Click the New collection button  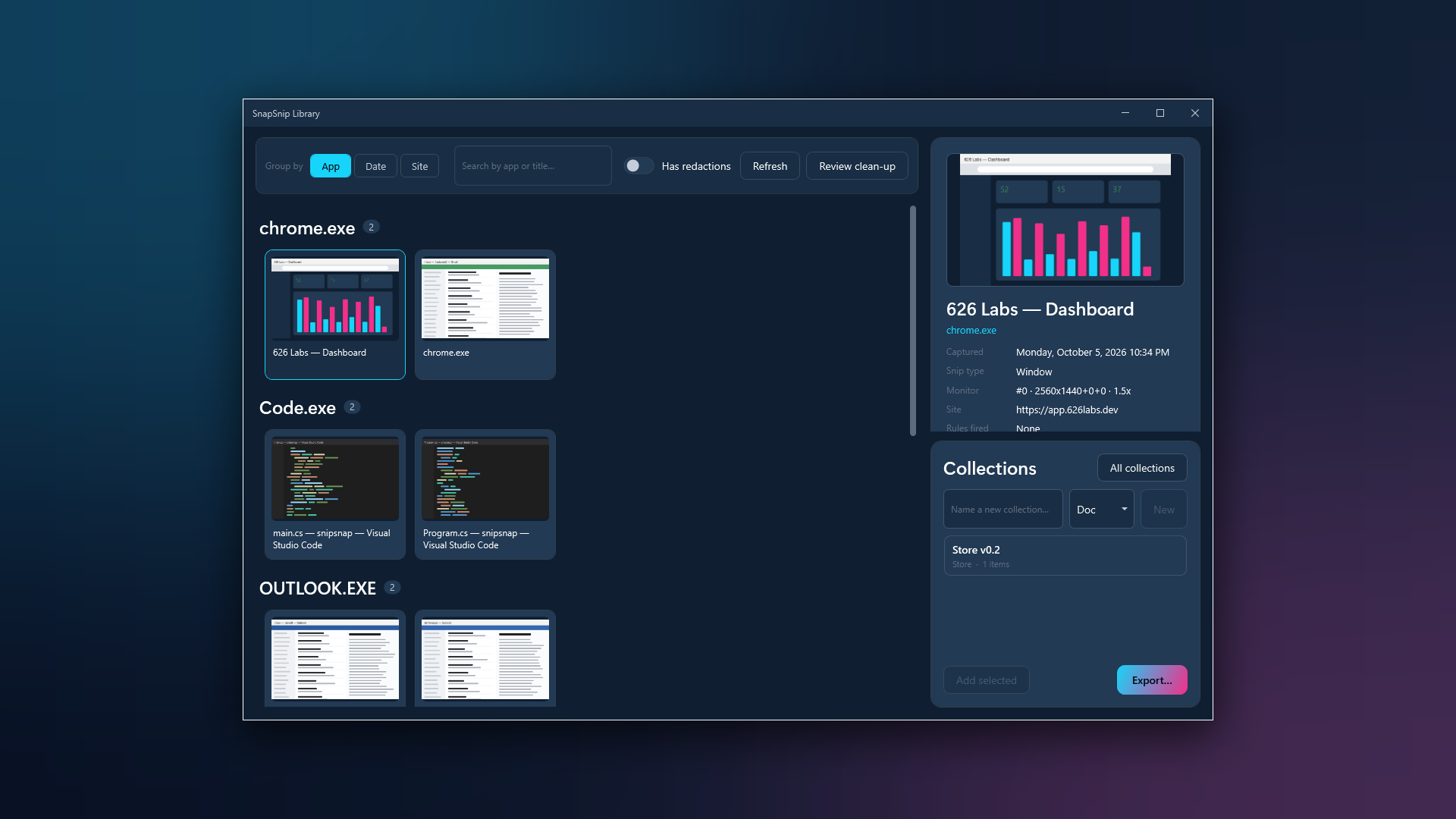click(x=1163, y=510)
